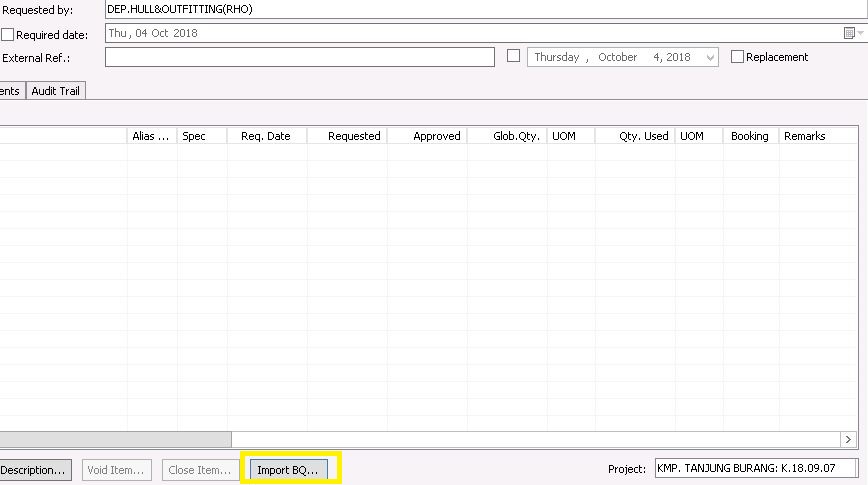Click the Approved column header
868x485 pixels.
(x=427, y=136)
